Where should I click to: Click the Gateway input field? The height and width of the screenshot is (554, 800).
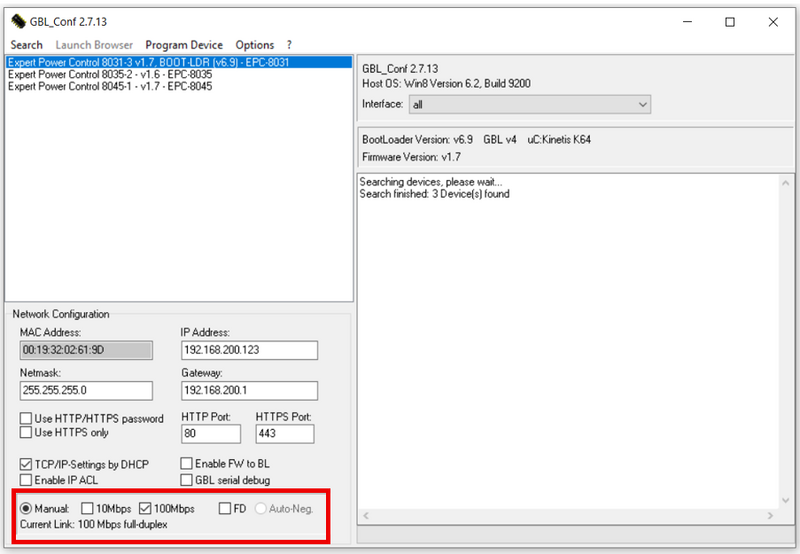coord(248,390)
